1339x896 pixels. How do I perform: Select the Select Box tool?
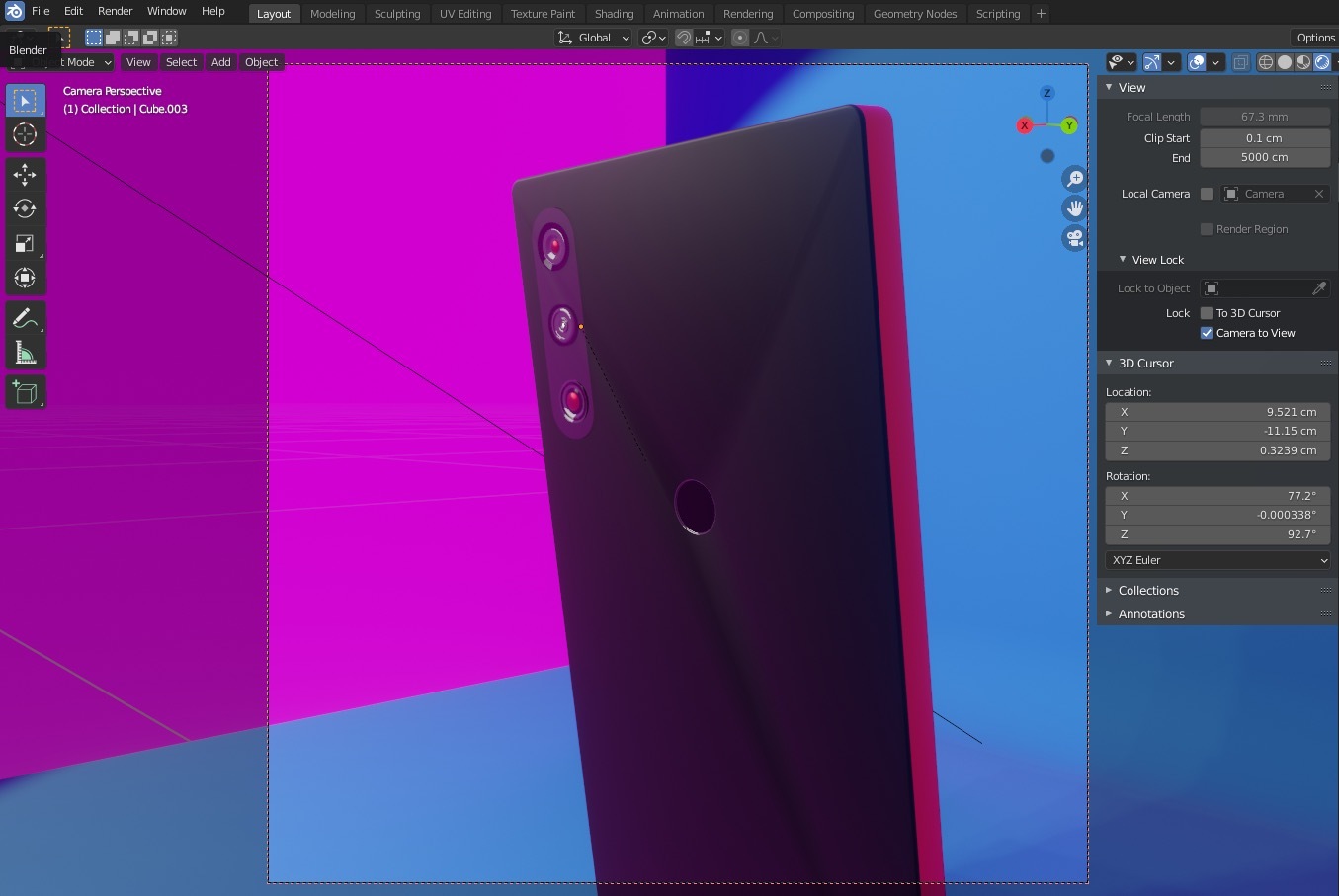(26, 101)
